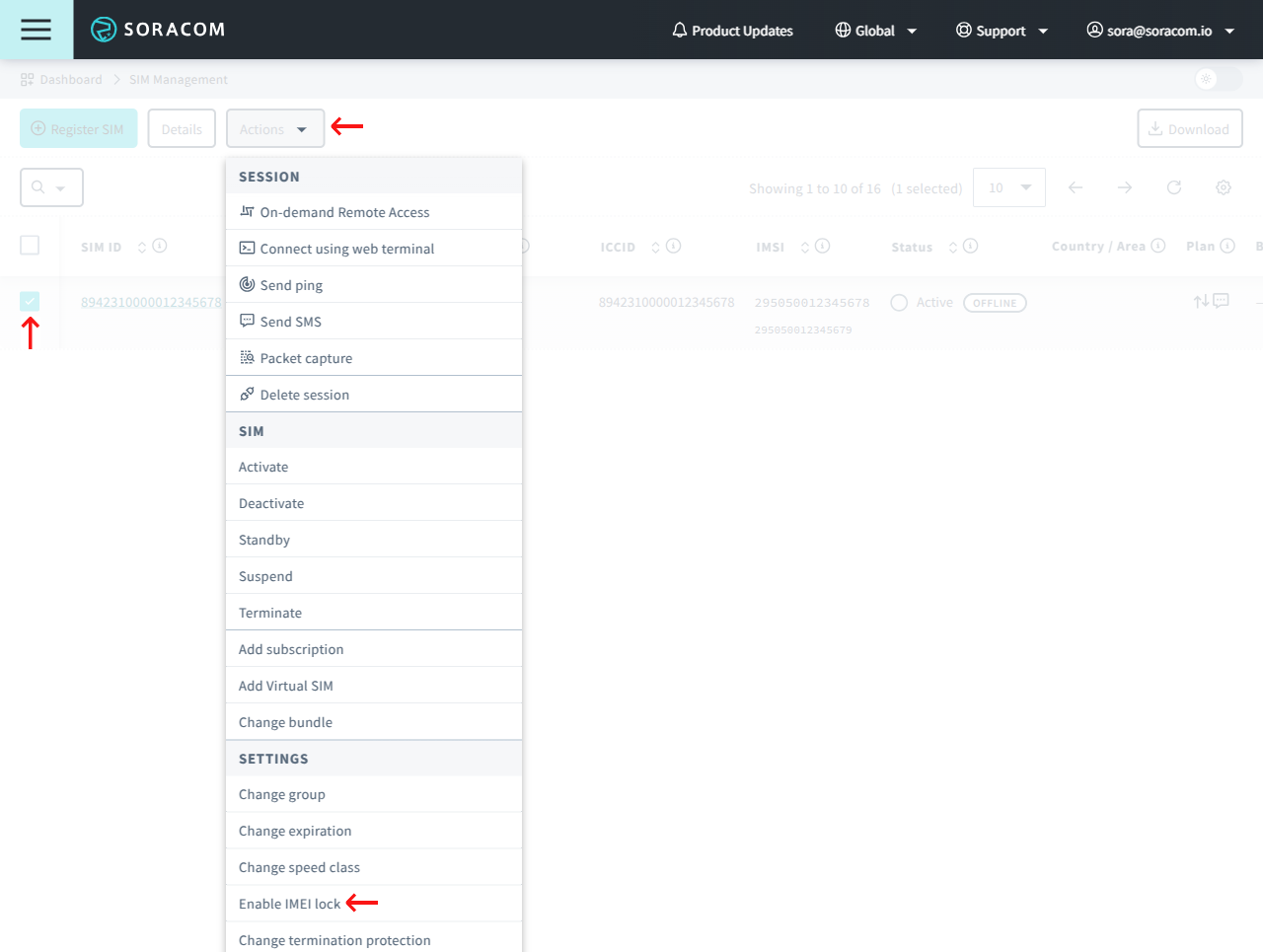Uncheck the selected SIM row checkbox
Viewport: 1263px width, 952px height.
30,301
